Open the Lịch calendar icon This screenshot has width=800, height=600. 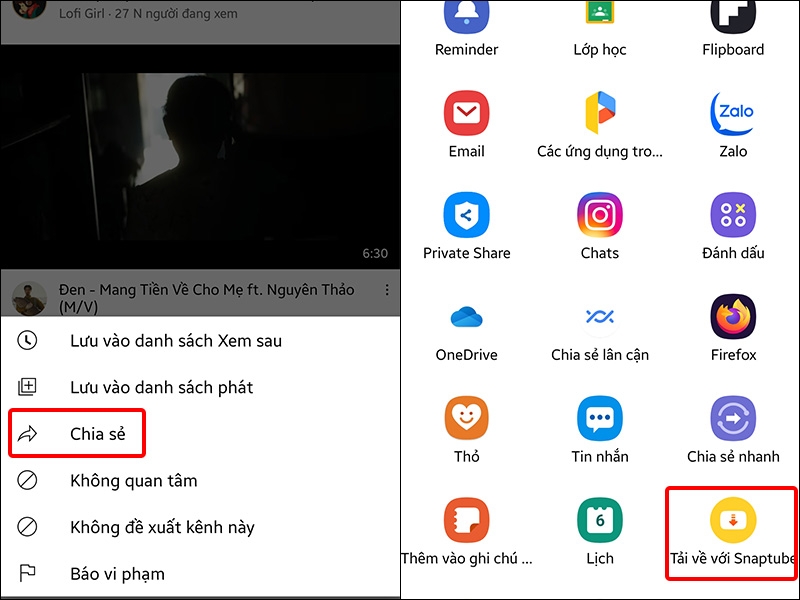(x=599, y=520)
